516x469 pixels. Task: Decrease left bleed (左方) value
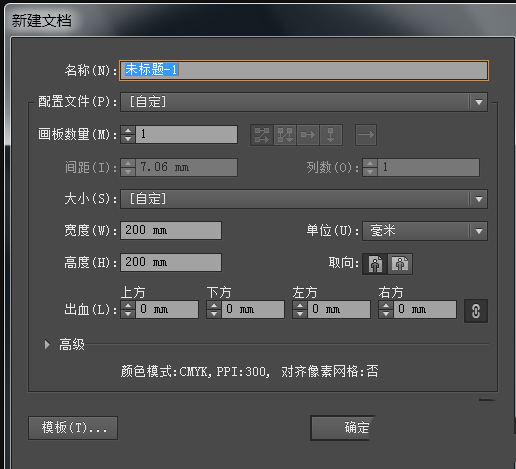pos(300,314)
